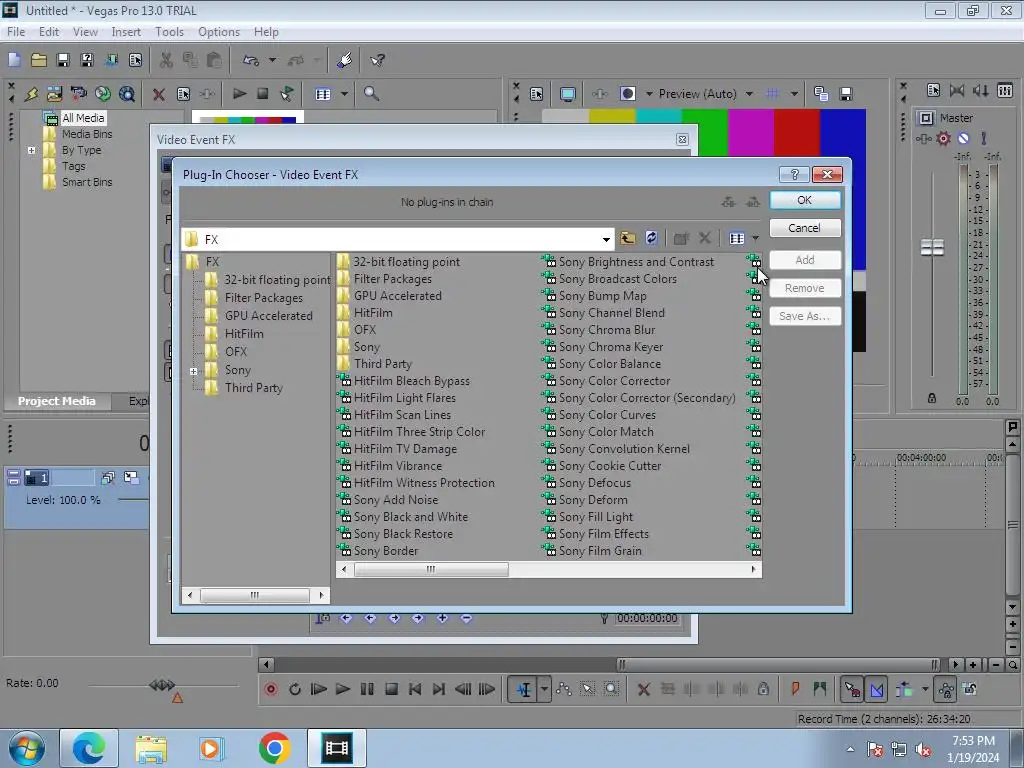Open project with the folder icon

tap(39, 60)
